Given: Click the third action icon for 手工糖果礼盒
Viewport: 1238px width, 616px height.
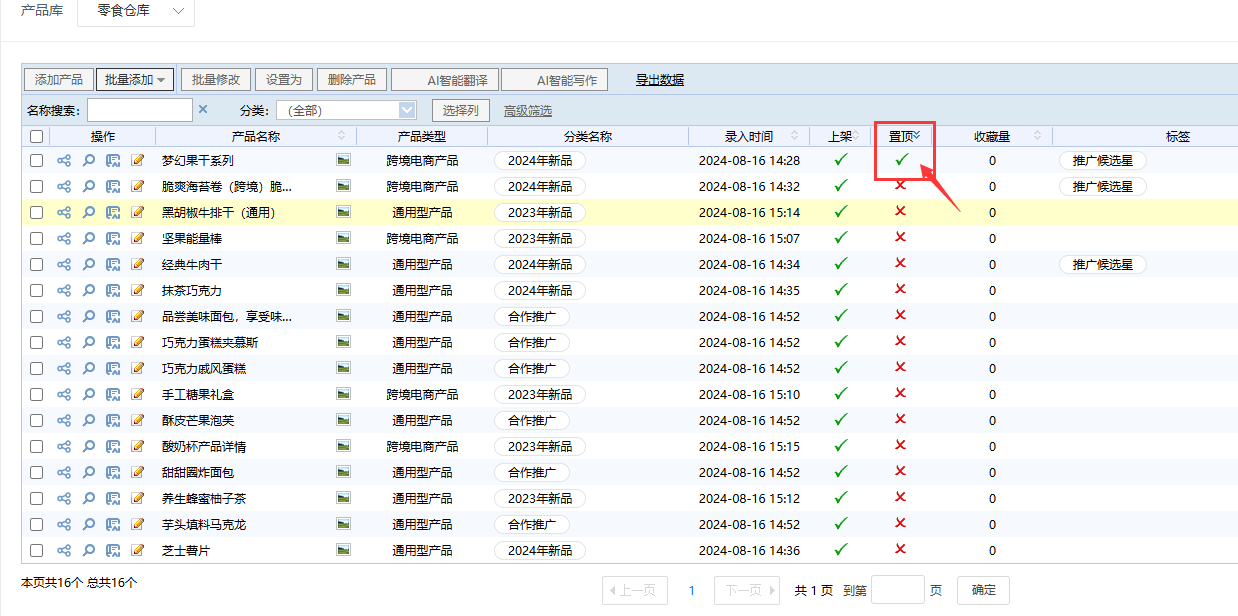Looking at the screenshot, I should click(113, 394).
